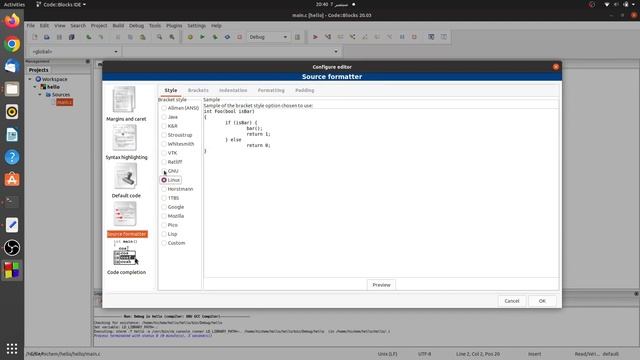The height and width of the screenshot is (360, 640).
Task: Select the Whitesmith bracket style
Action: tap(178, 144)
